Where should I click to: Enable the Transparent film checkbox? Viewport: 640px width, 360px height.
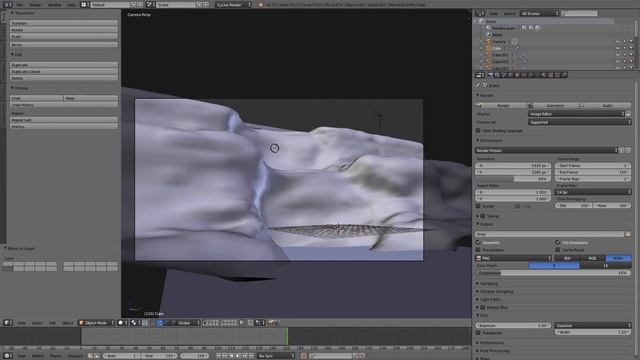click(x=478, y=333)
